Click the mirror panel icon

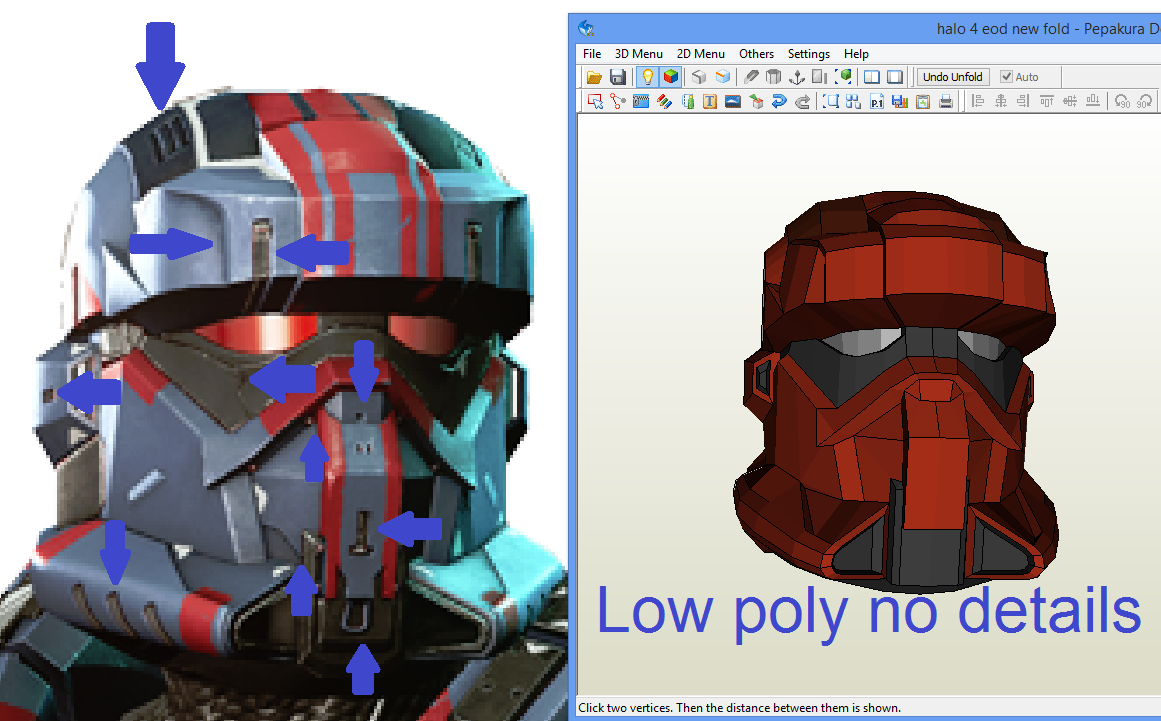(x=820, y=76)
